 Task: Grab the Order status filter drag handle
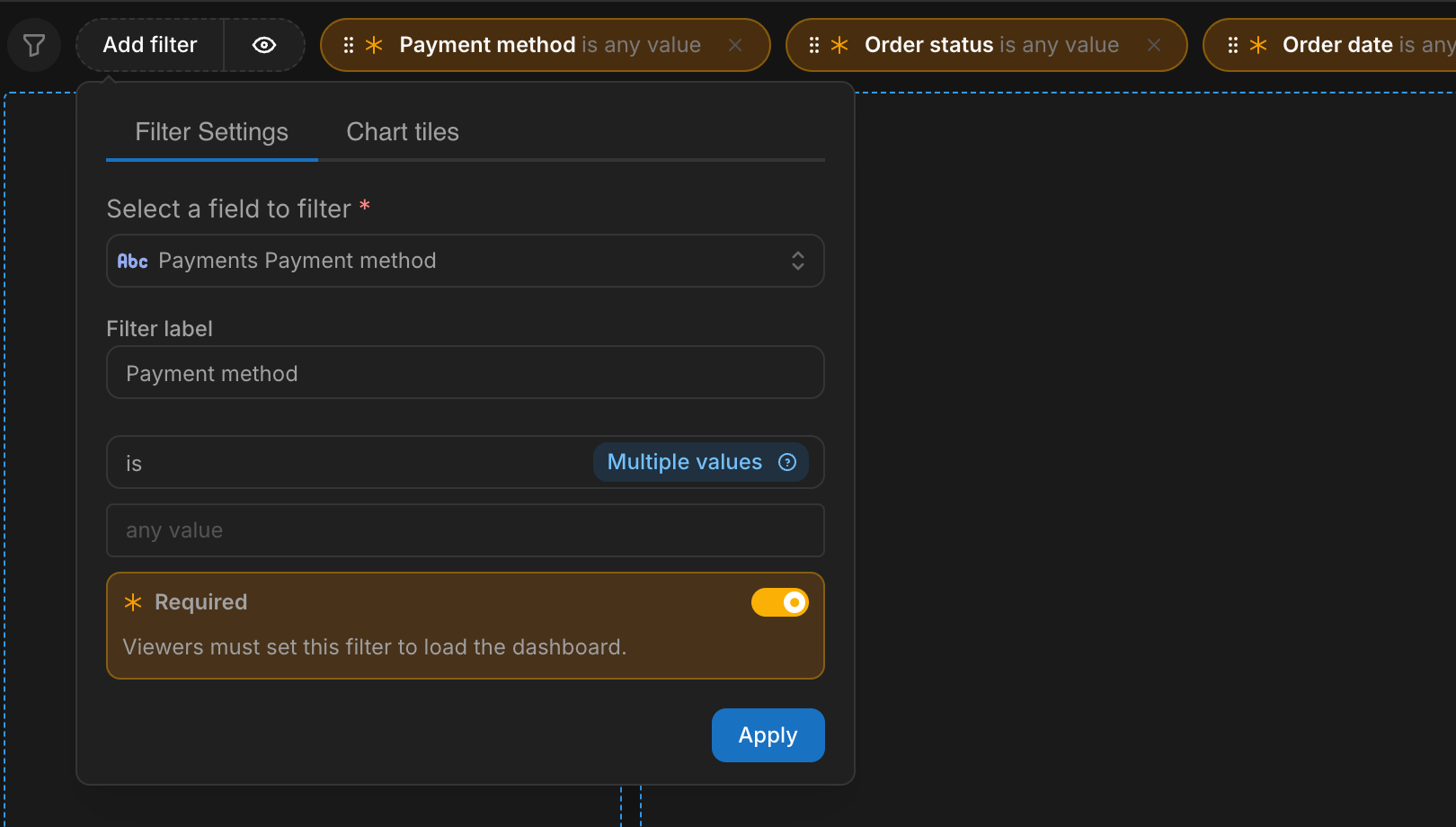814,45
